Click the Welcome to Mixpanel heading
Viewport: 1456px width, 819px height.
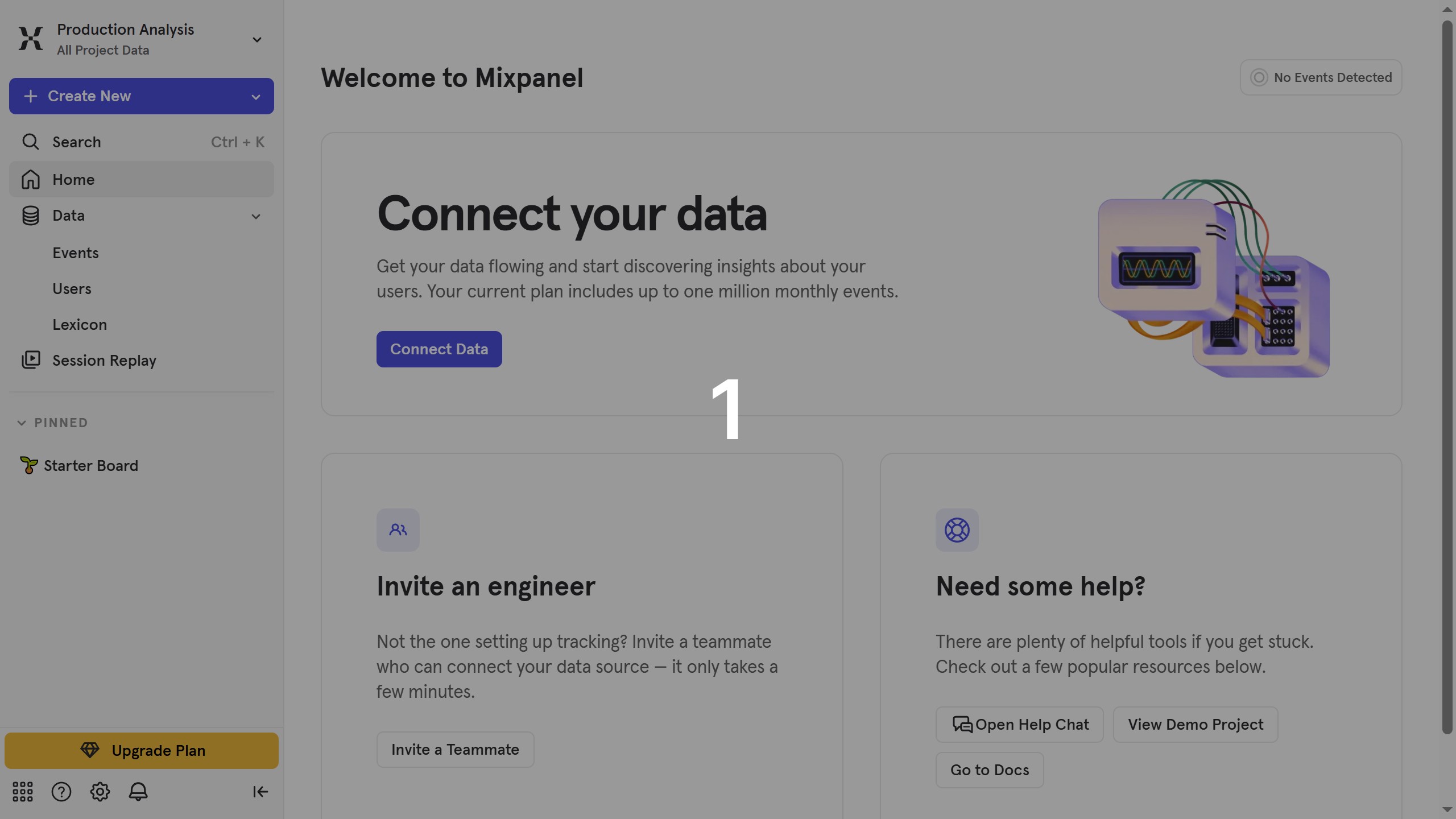tap(452, 78)
